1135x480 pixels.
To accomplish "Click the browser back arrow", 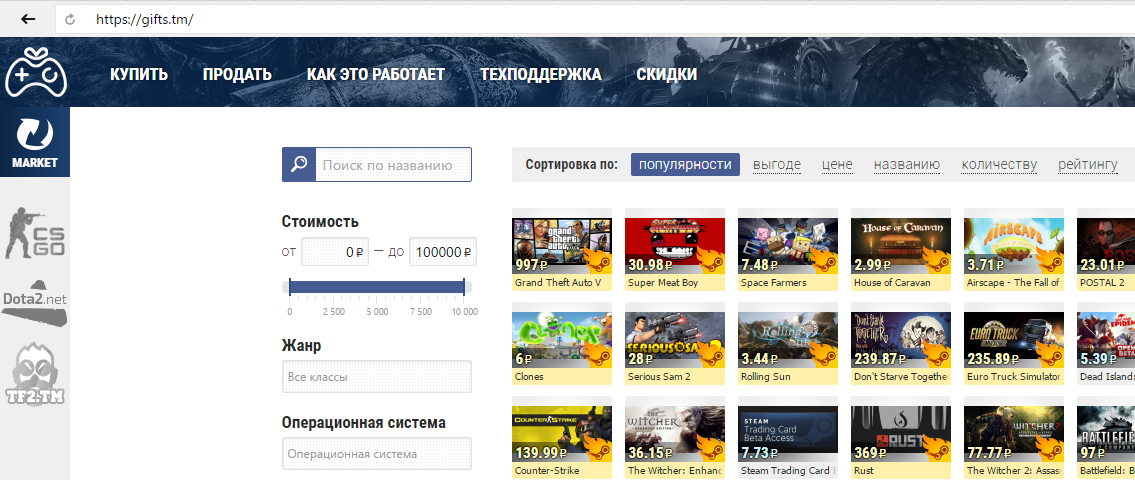I will (x=28, y=20).
